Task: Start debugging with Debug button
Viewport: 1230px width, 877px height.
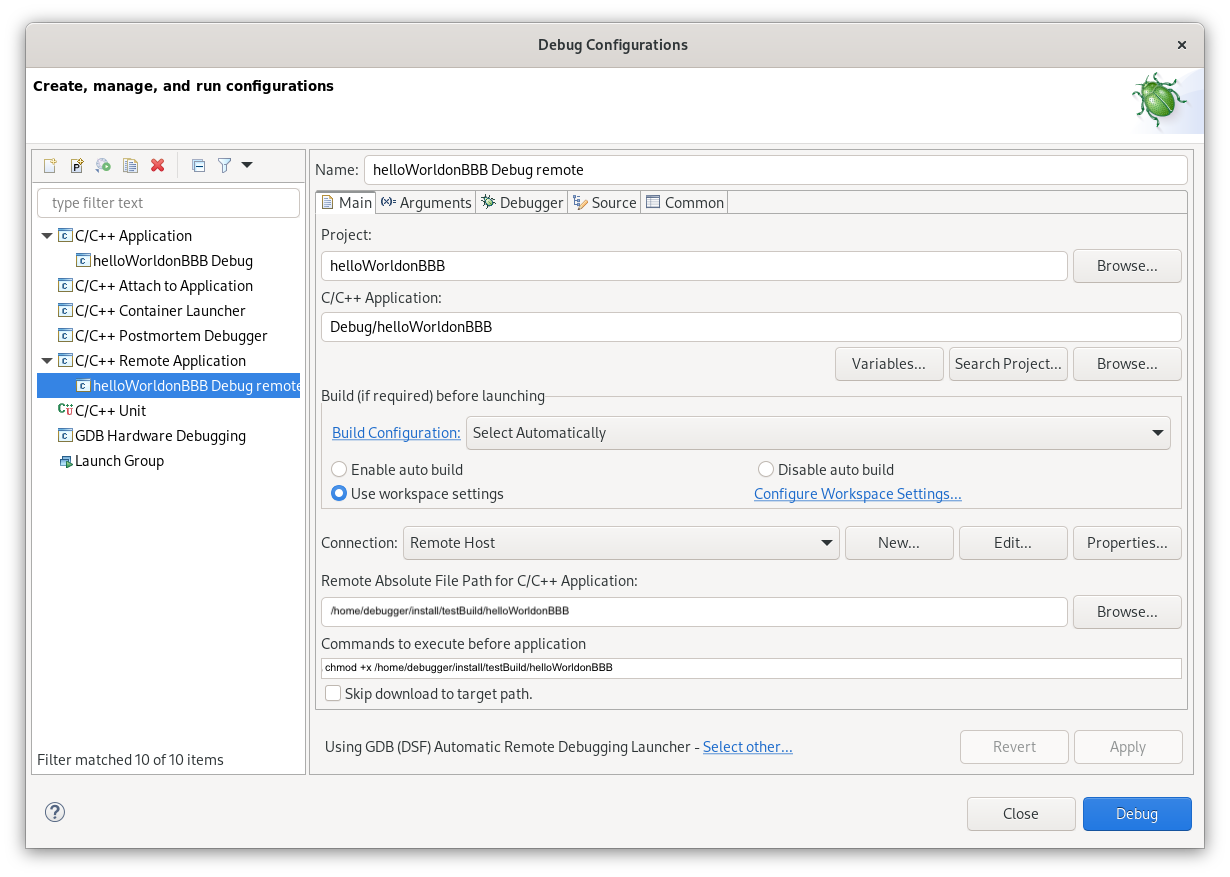Action: click(x=1137, y=814)
